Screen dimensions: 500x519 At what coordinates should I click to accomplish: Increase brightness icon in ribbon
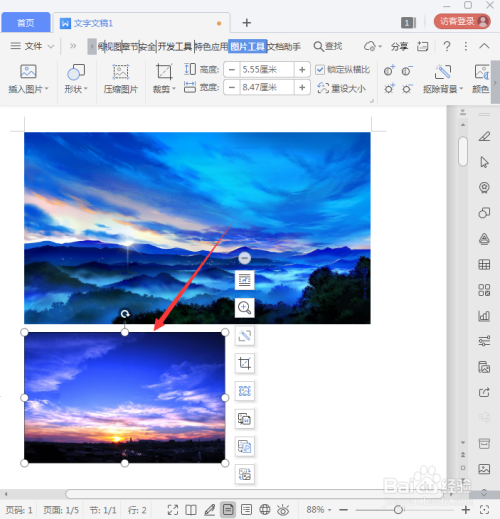tap(389, 89)
